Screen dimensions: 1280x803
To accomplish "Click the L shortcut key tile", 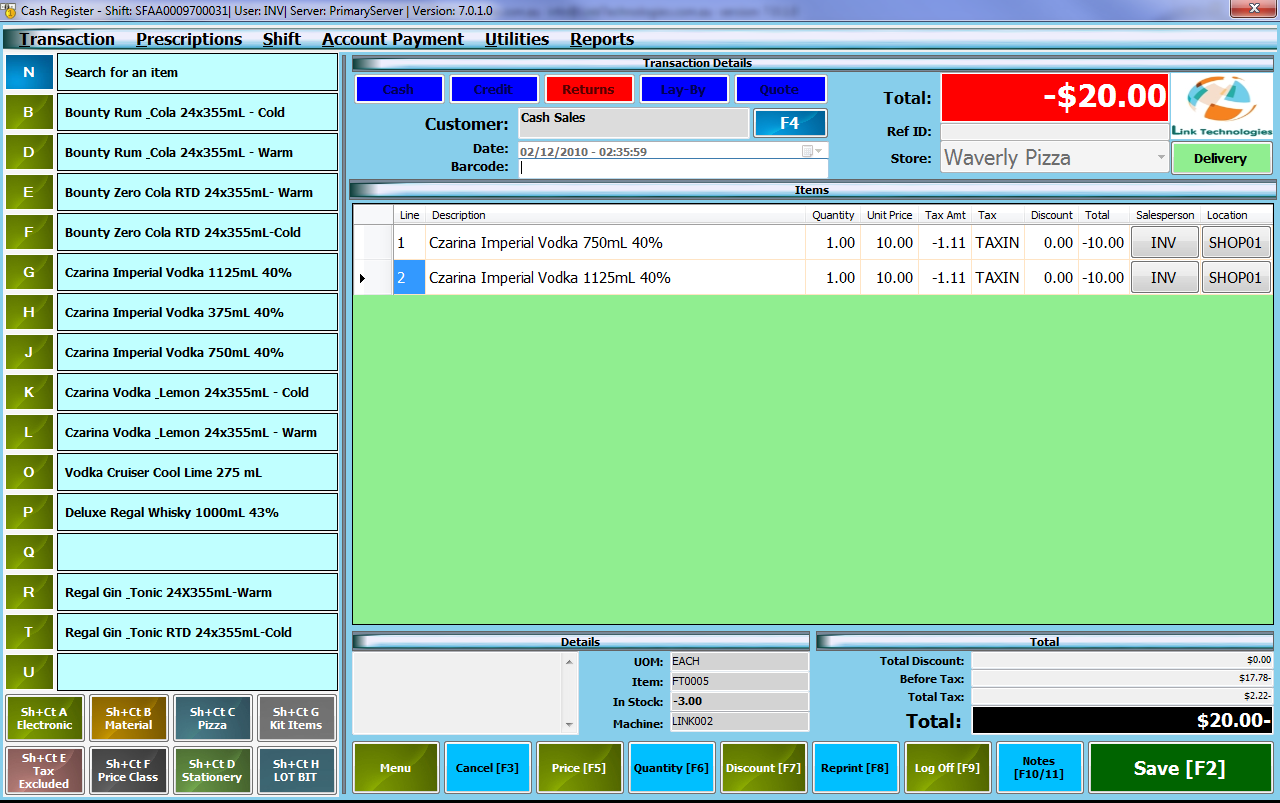I will click(29, 432).
